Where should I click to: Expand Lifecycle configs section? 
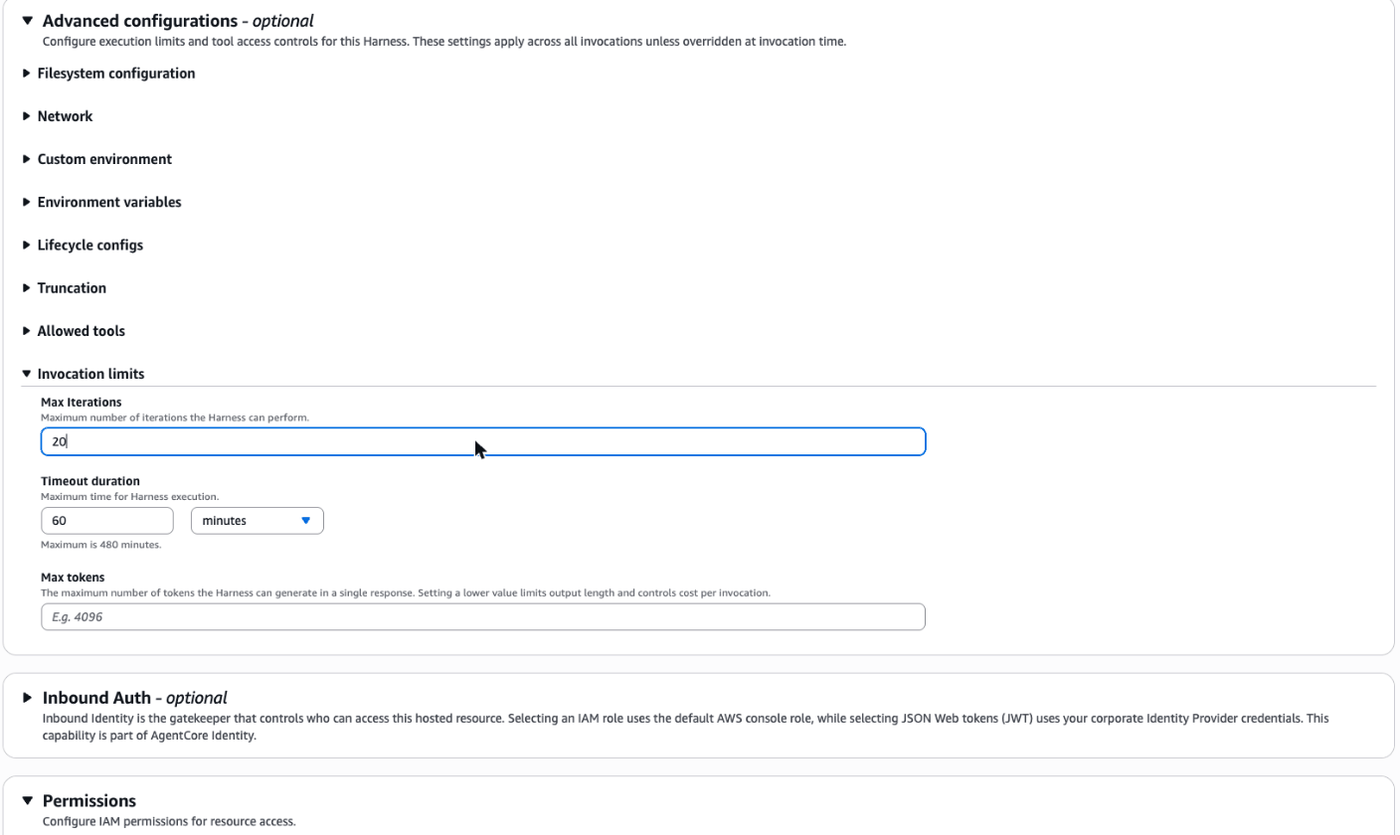[x=83, y=245]
